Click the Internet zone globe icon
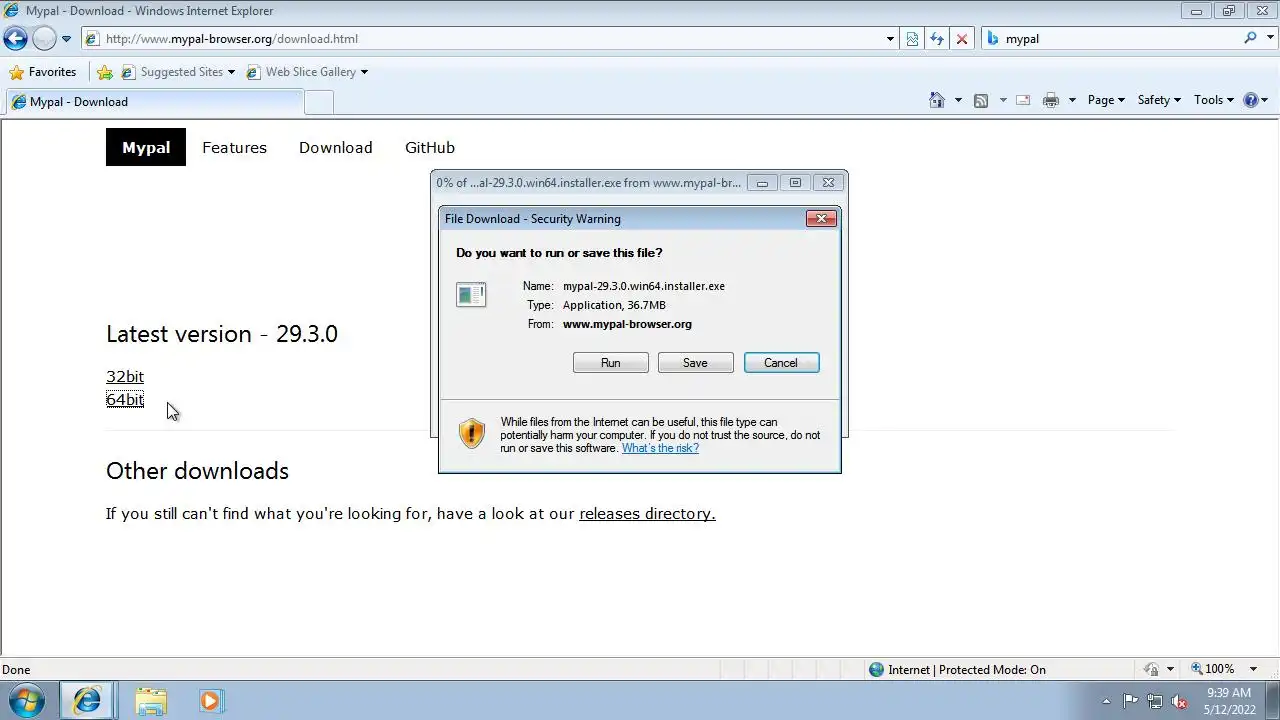The width and height of the screenshot is (1280, 720). [877, 670]
